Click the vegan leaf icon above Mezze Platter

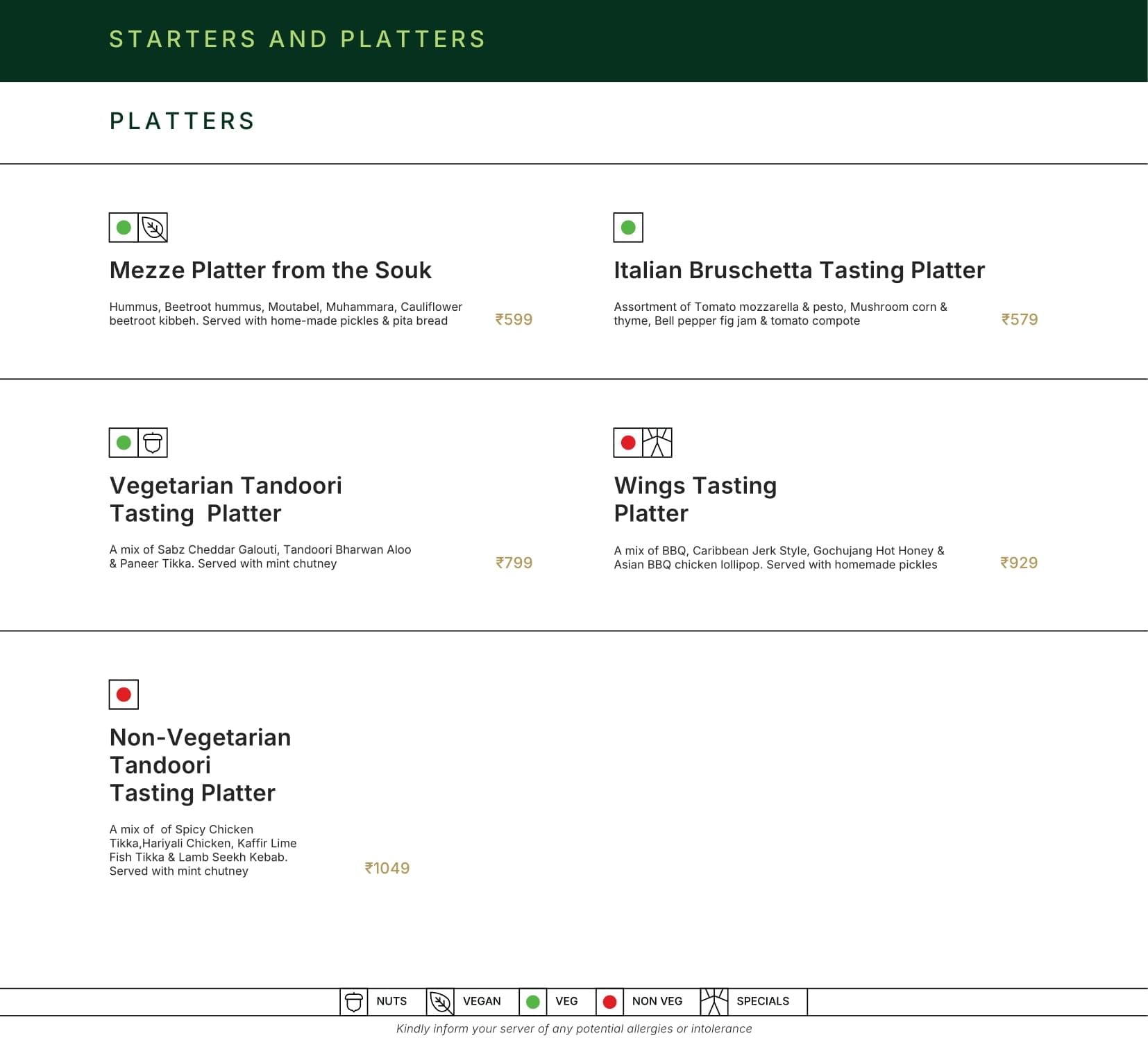click(153, 228)
